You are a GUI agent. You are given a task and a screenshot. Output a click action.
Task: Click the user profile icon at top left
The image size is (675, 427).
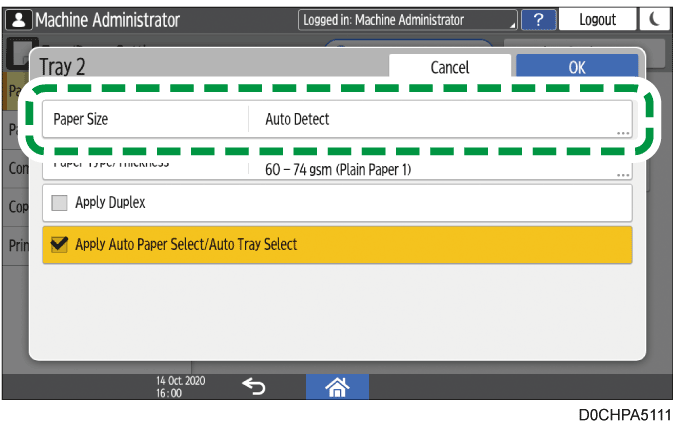pyautogui.click(x=19, y=19)
